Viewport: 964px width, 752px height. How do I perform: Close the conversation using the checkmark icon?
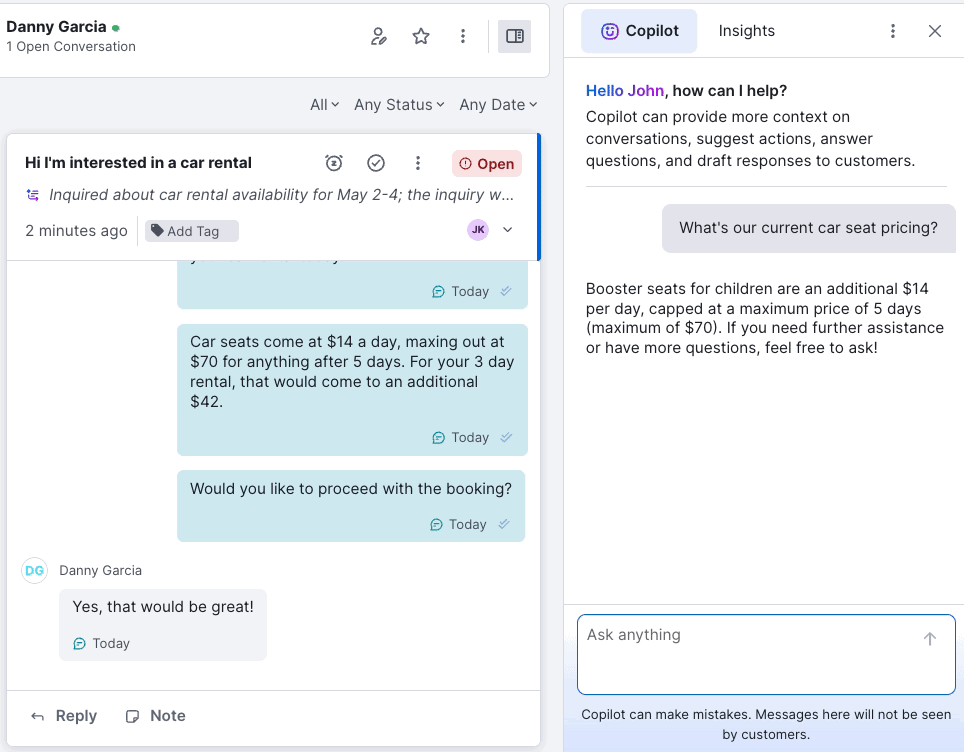tap(375, 163)
